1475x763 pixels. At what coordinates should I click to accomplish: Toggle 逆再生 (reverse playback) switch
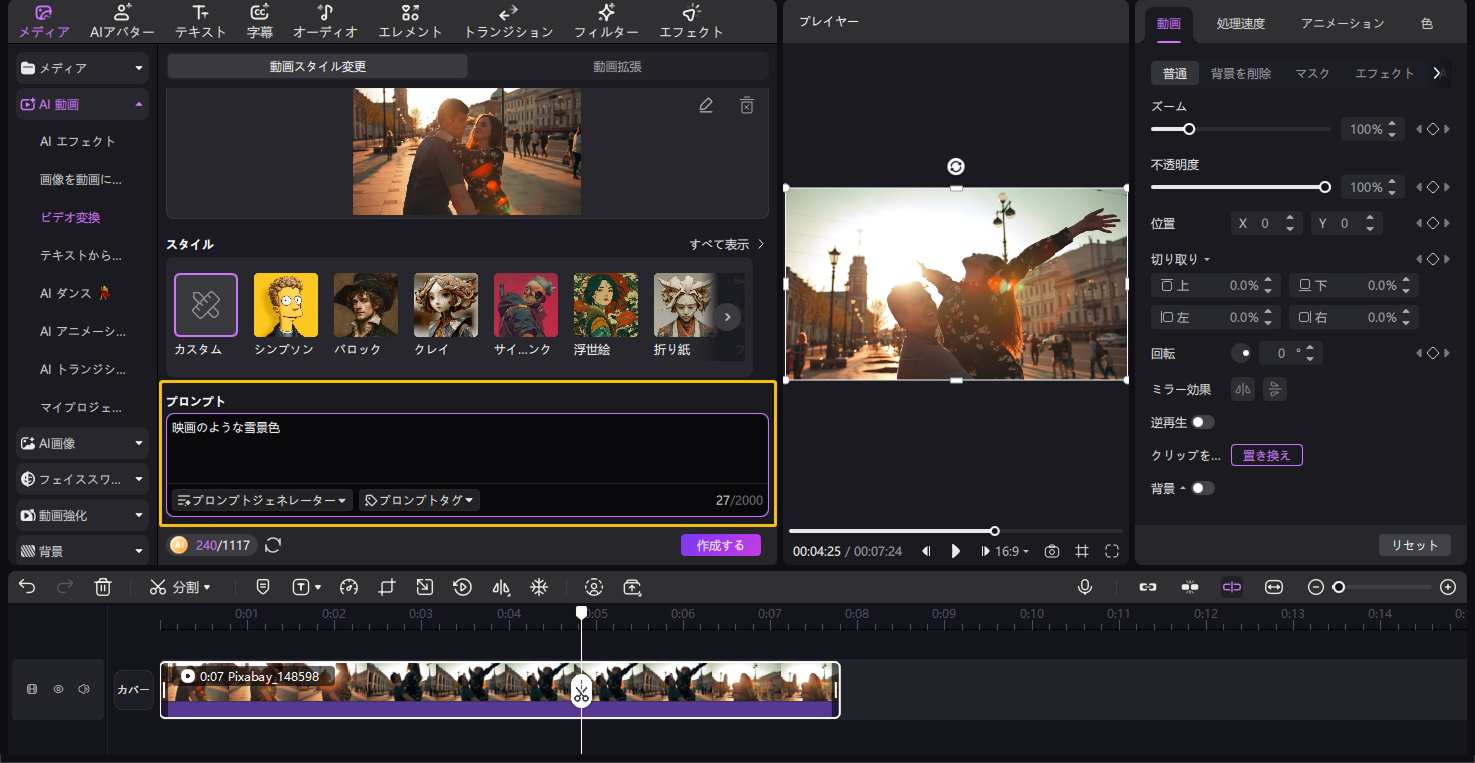1204,422
